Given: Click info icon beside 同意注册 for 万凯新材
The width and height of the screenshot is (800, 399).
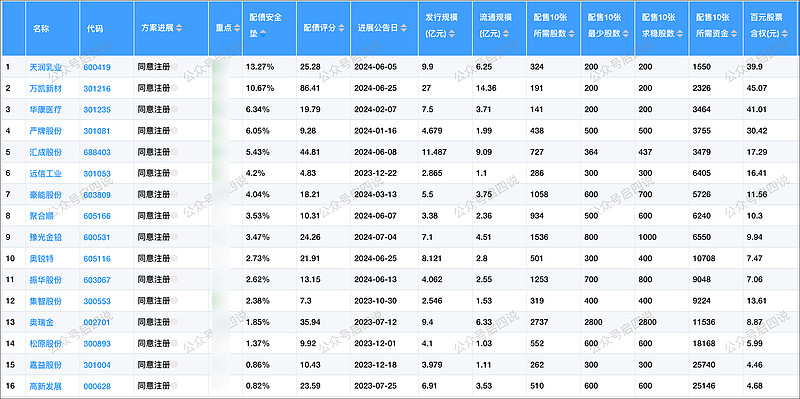Looking at the screenshot, I should point(174,88).
